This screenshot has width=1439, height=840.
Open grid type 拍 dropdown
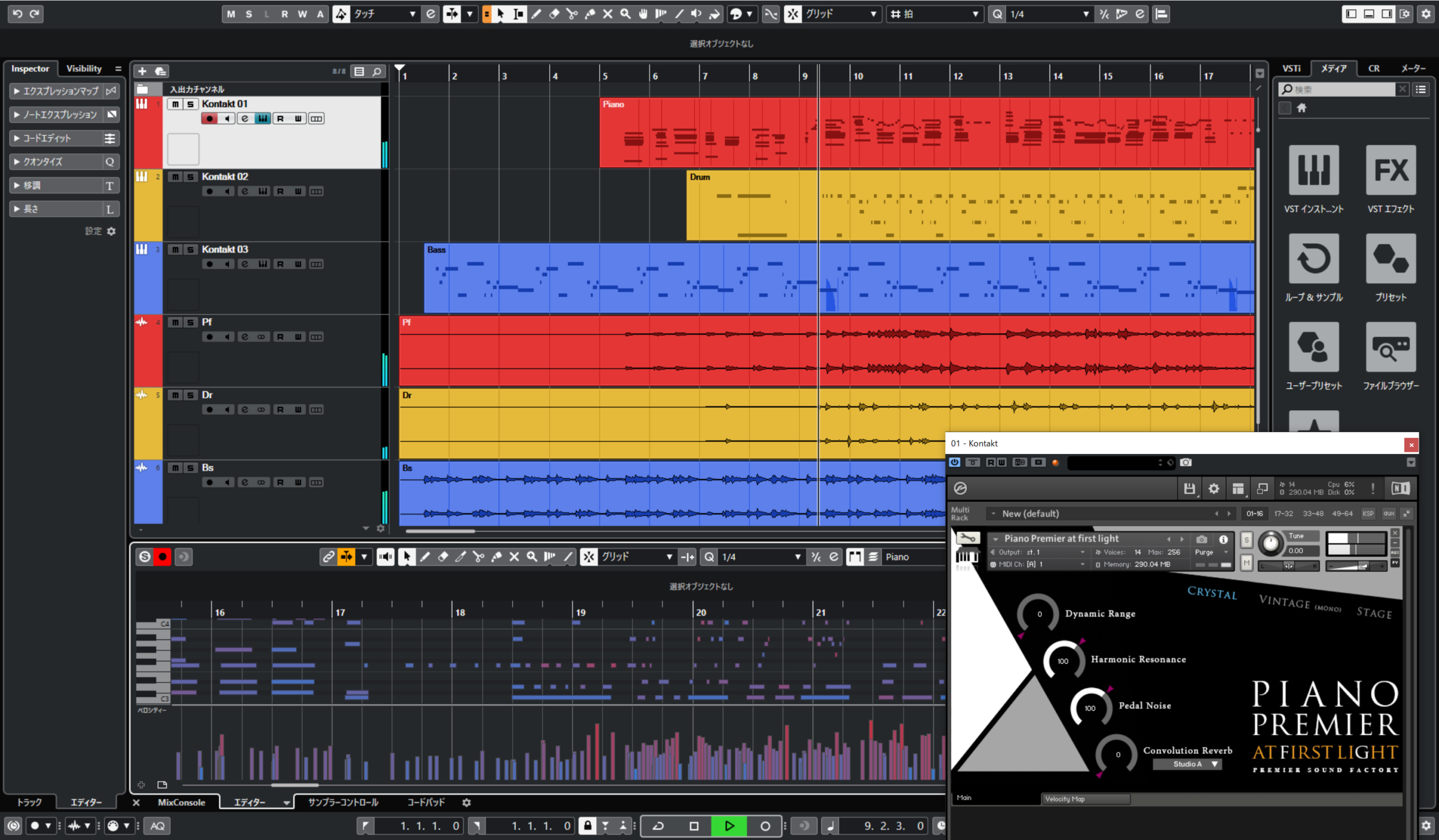tap(934, 13)
